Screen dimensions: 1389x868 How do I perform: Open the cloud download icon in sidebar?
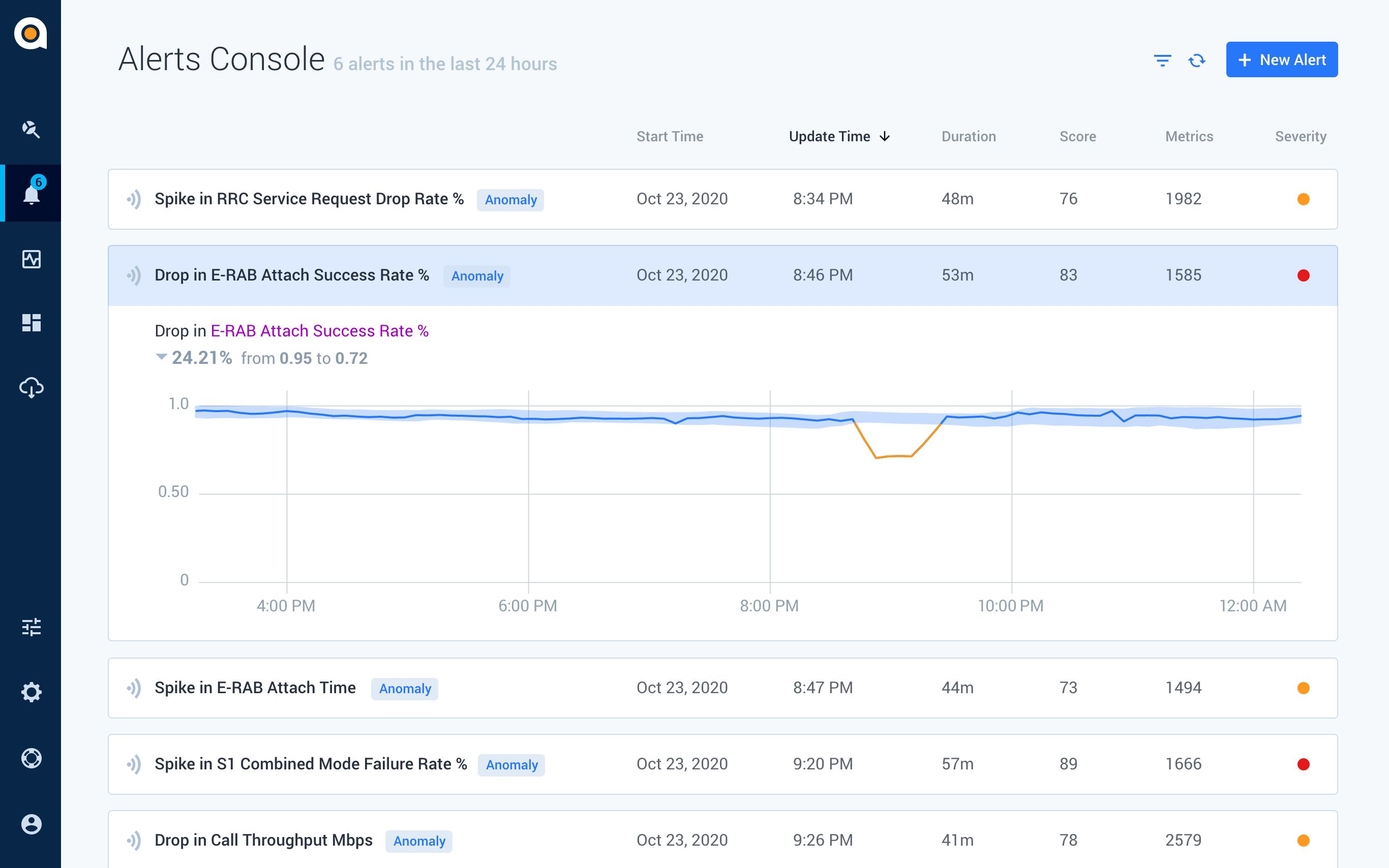[31, 388]
